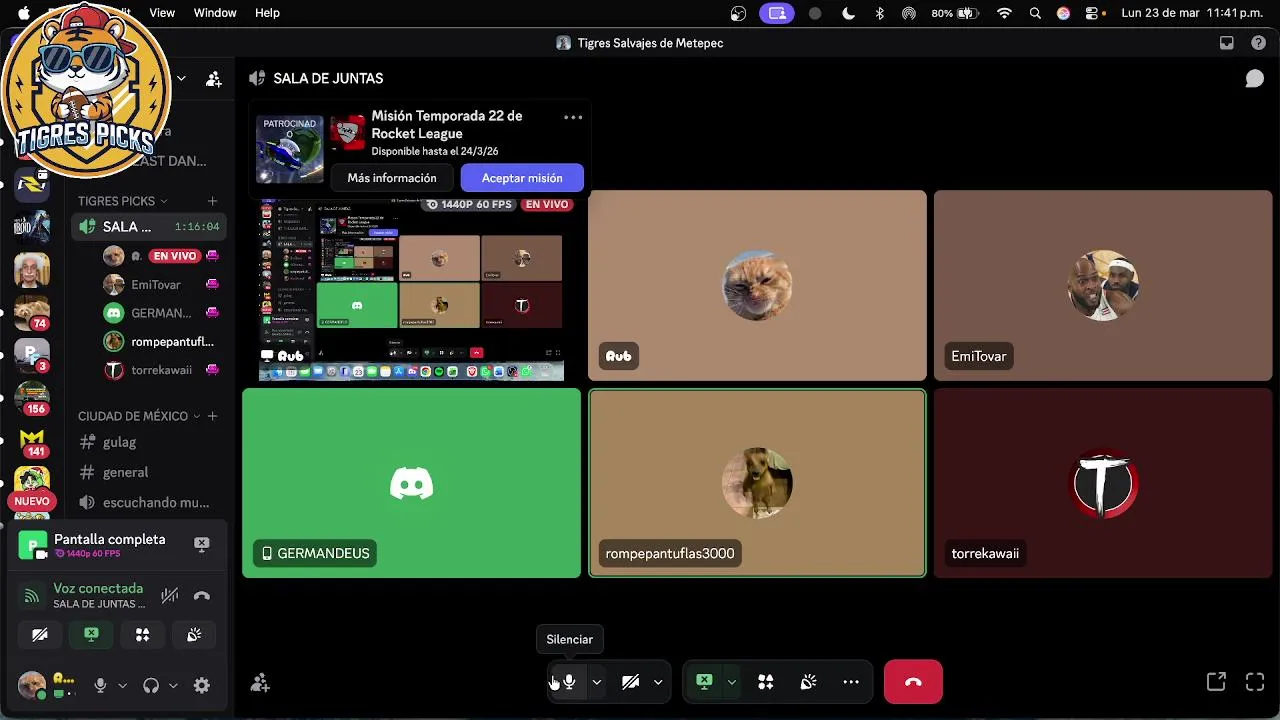Screen dimensions: 1280x720
Task: Toggle camera in the left voice panel
Action: 40,635
